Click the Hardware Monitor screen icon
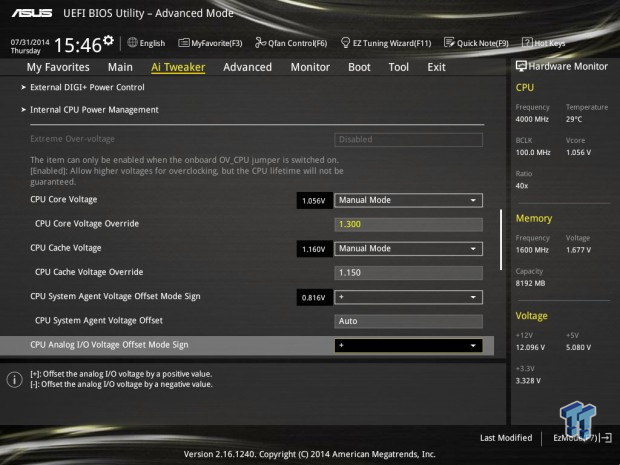 521,66
